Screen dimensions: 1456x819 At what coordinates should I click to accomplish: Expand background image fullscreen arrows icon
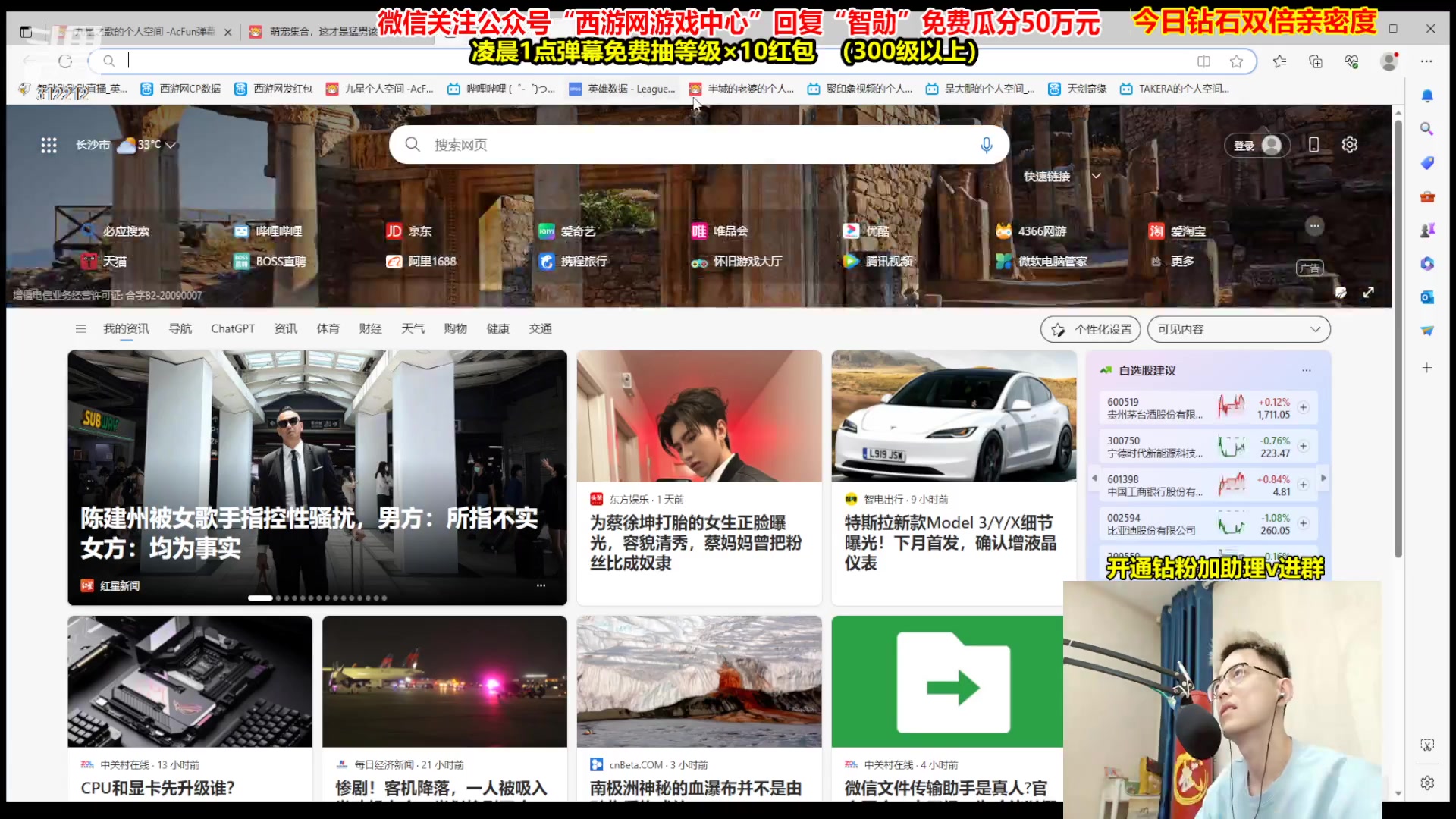pos(1369,293)
